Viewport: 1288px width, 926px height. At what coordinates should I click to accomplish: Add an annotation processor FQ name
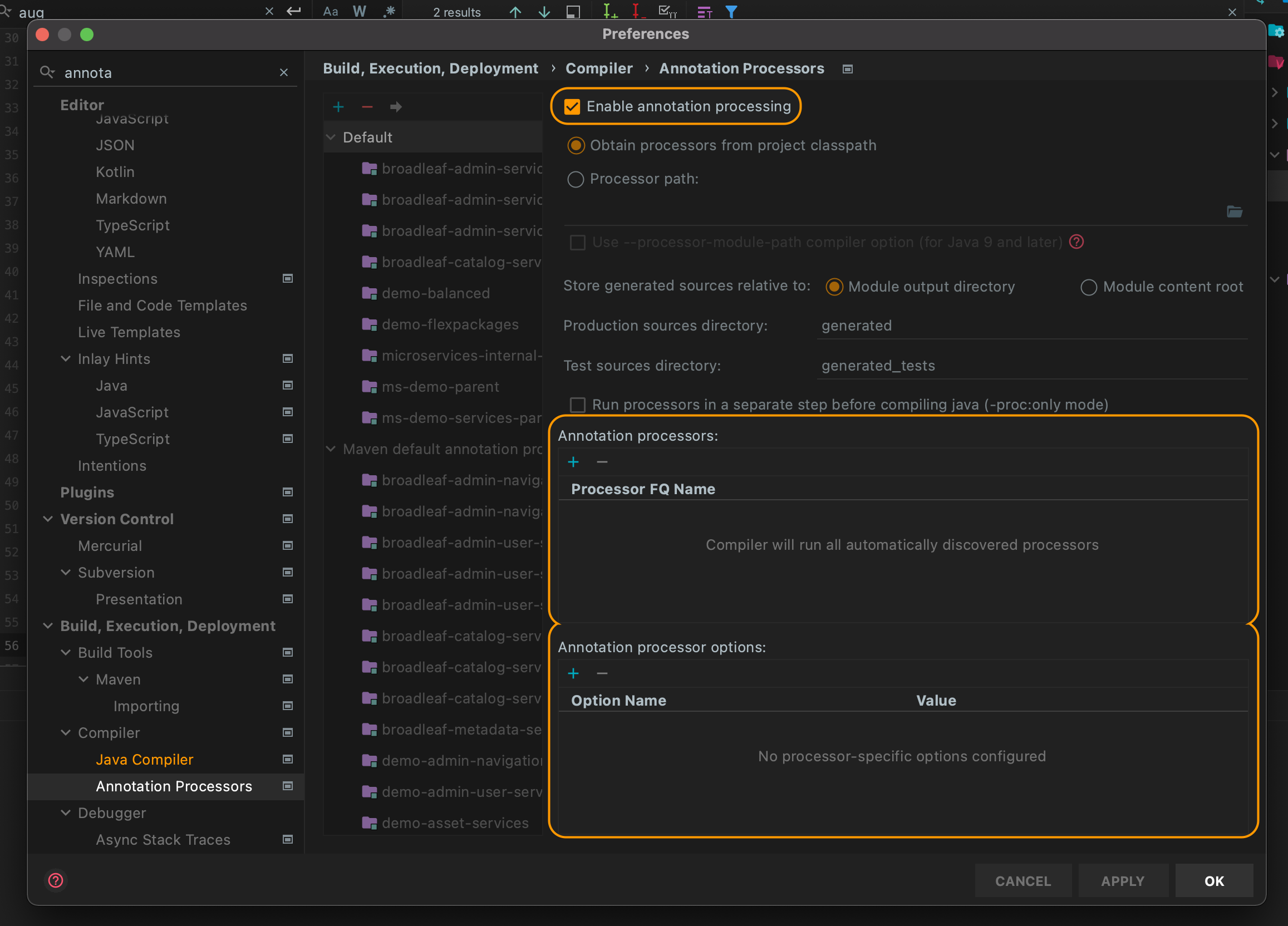pos(573,461)
